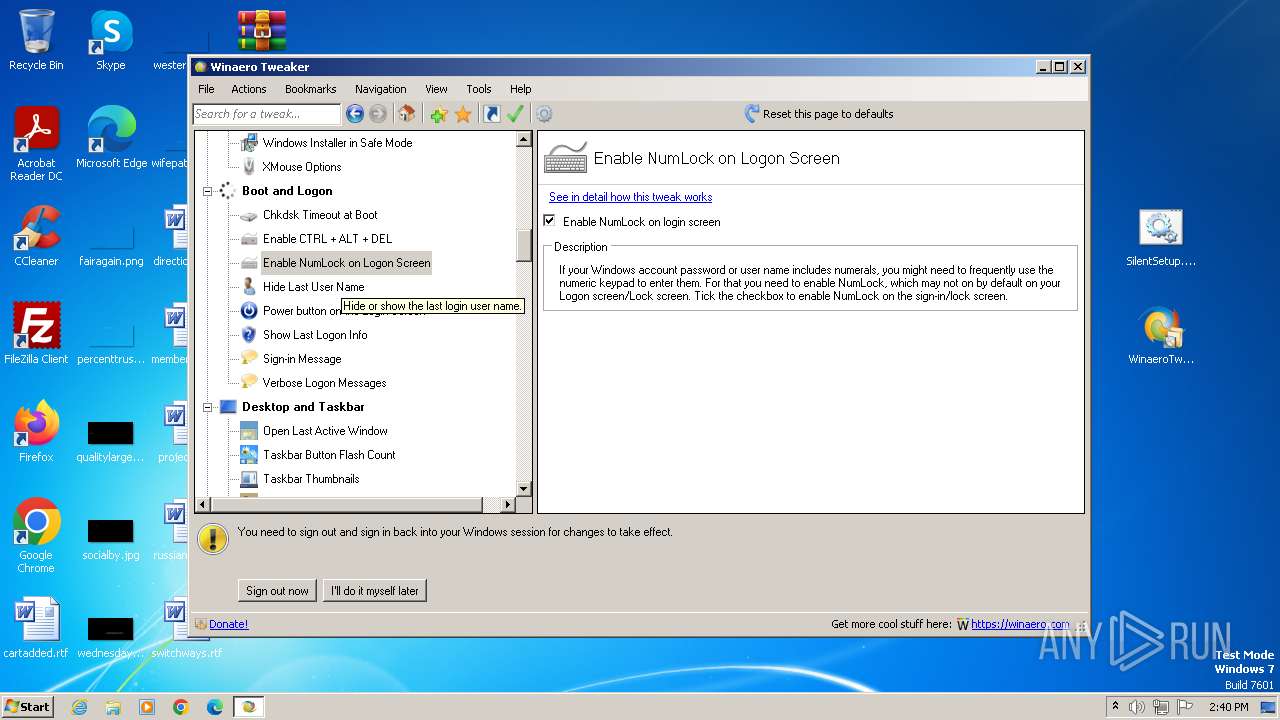This screenshot has height=720, width=1280.
Task: Click Reset this page to defaults
Action: pyautogui.click(x=819, y=114)
